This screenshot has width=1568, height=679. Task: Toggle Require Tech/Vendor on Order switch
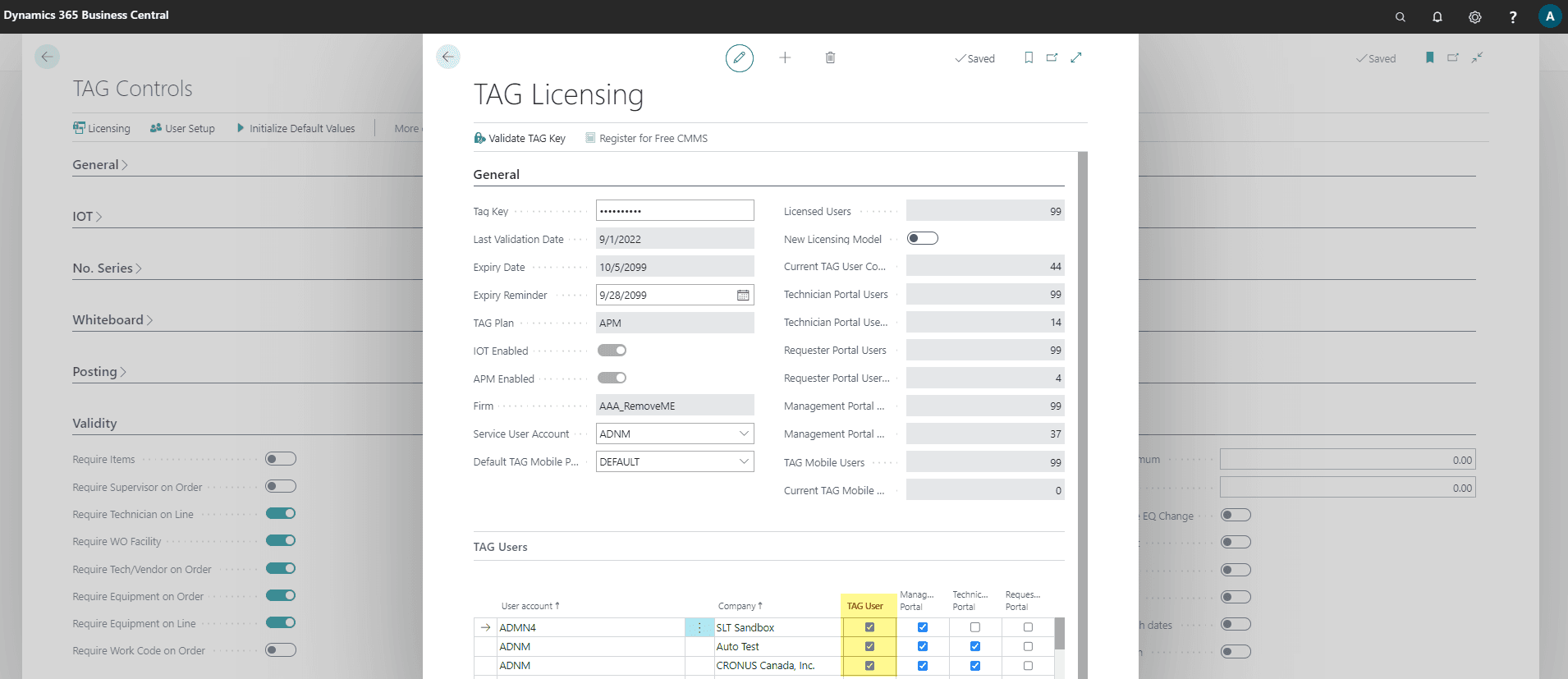pos(281,568)
